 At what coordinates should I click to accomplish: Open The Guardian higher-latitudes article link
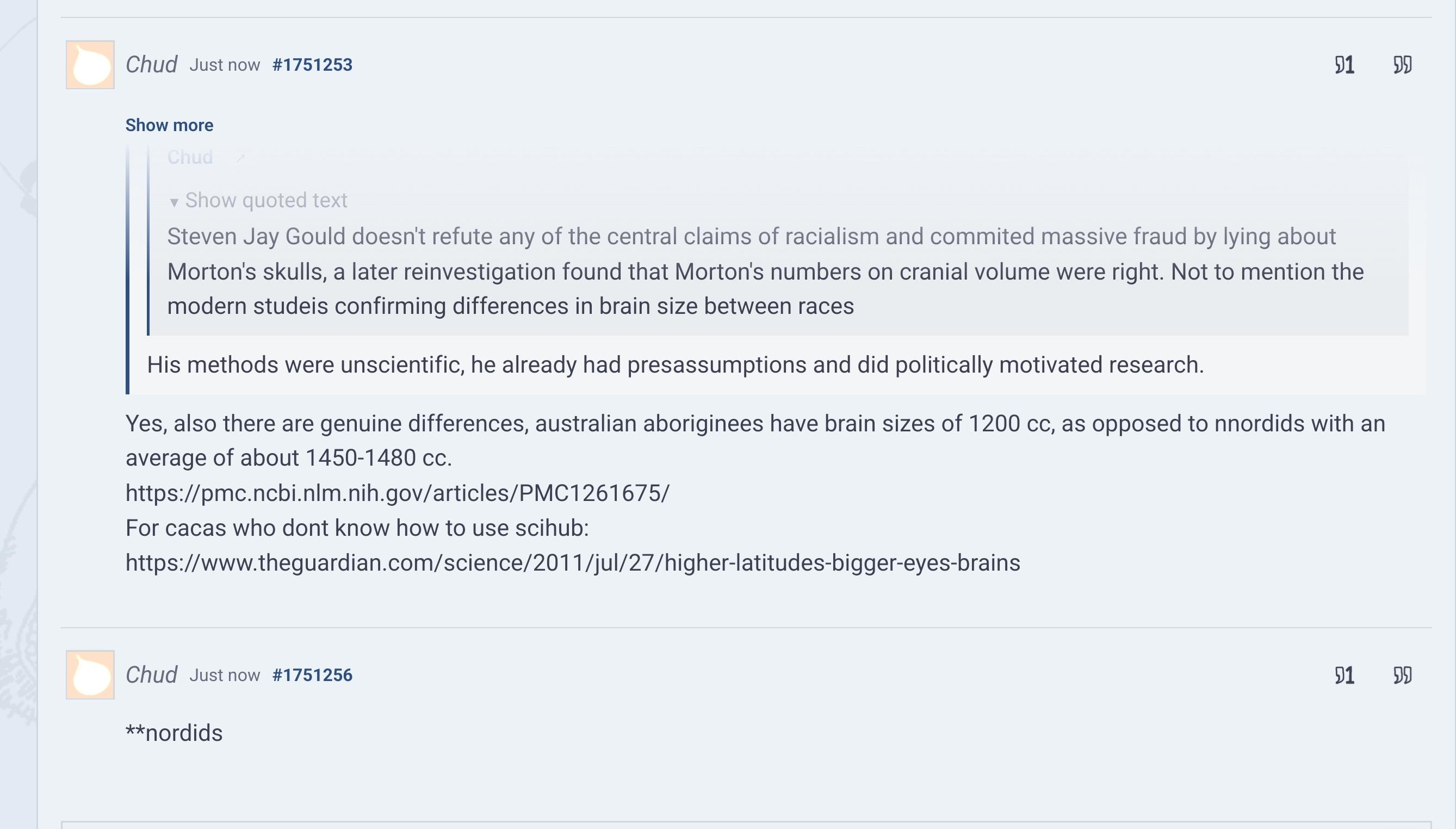point(573,563)
